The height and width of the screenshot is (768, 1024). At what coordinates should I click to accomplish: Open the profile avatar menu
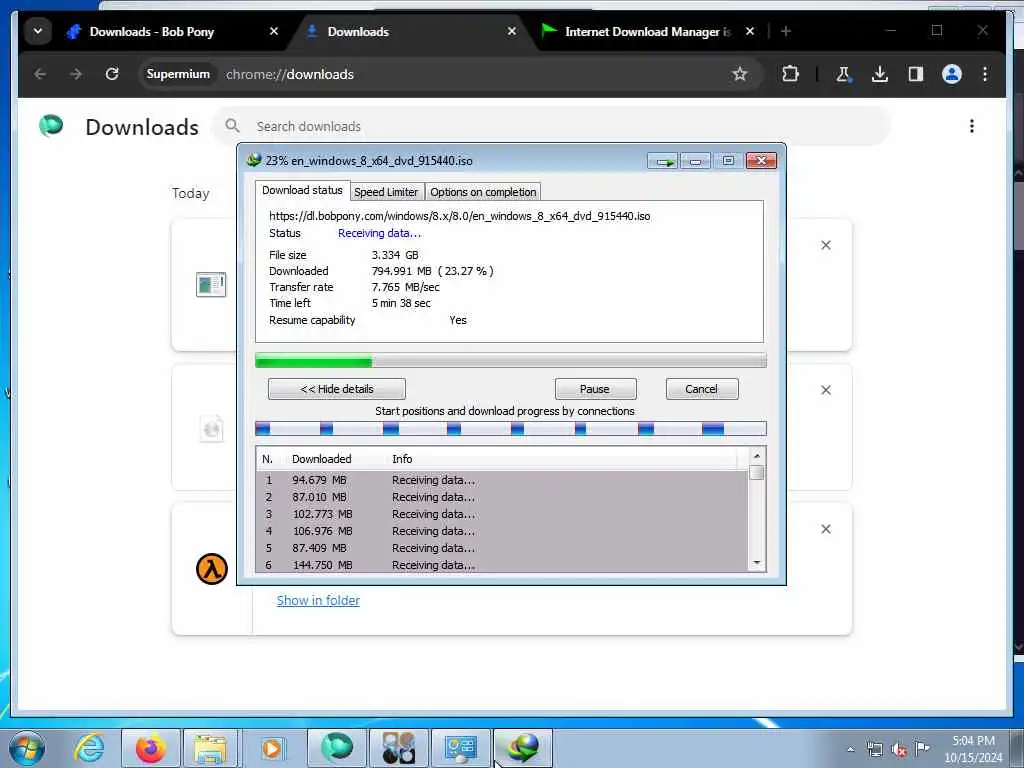click(x=952, y=74)
